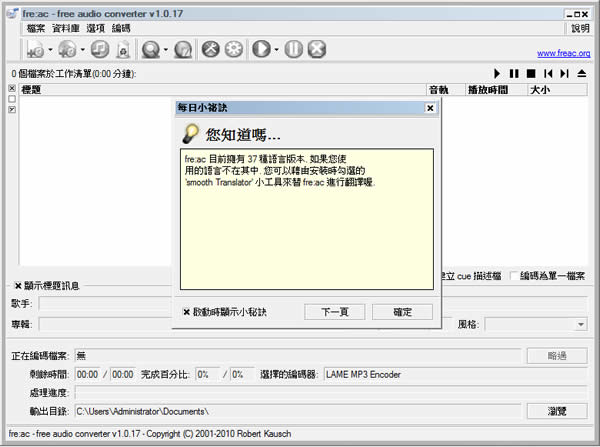Click the deselect all tracks empty box

click(12, 99)
